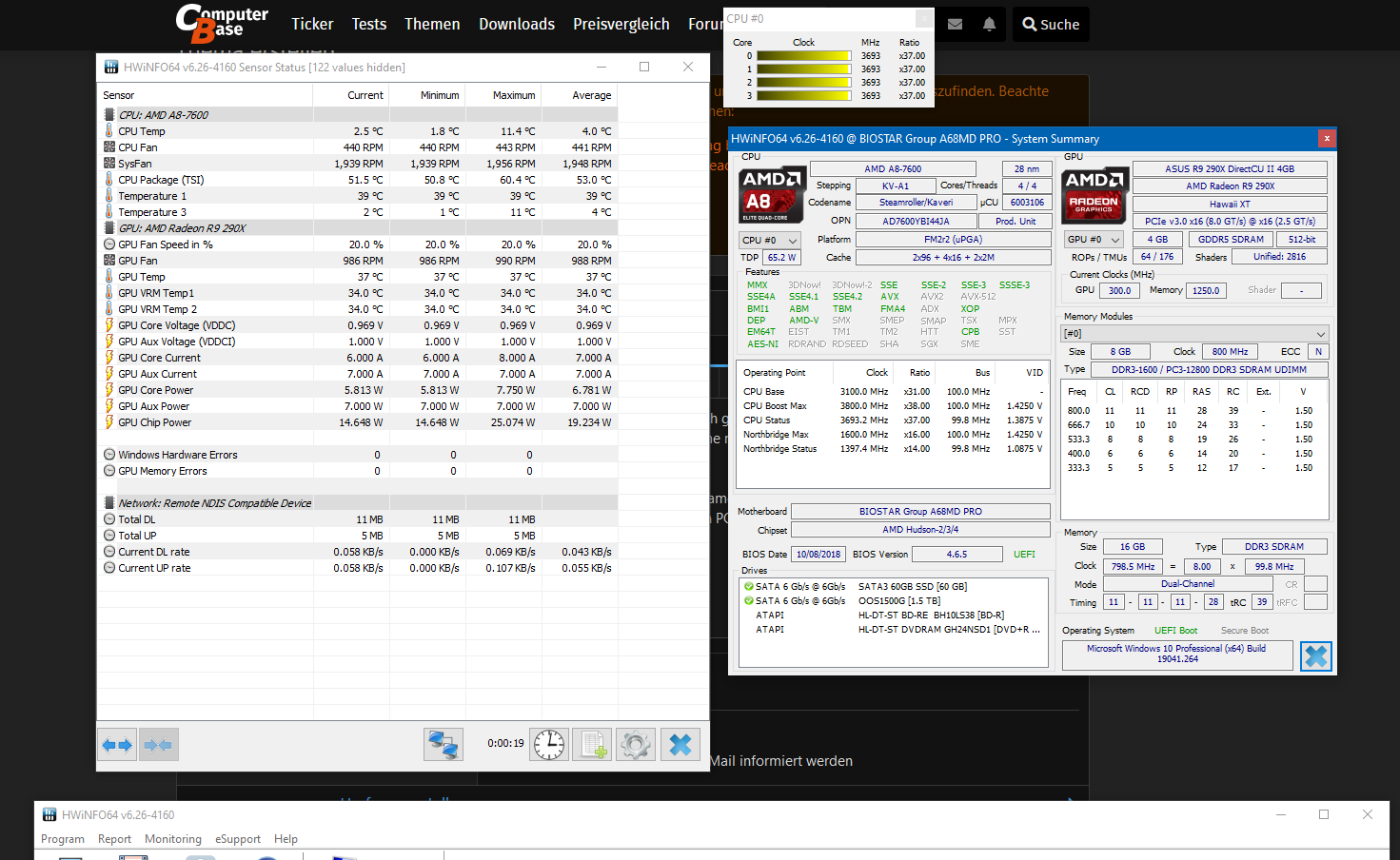1400x860 pixels.
Task: Click the Core 0 clock bar in CPU #0 window
Action: point(804,56)
